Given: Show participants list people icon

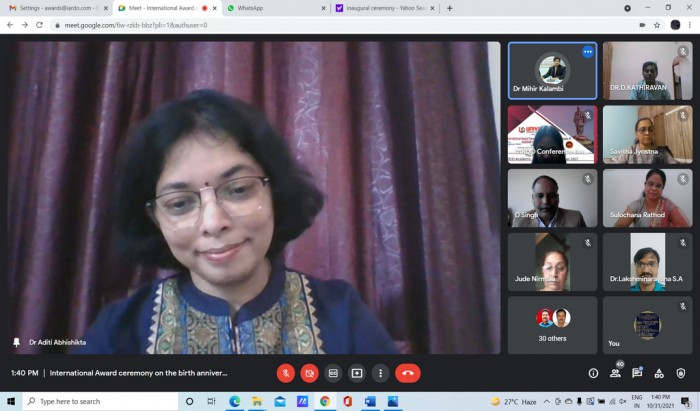Looking at the screenshot, I should coord(615,373).
